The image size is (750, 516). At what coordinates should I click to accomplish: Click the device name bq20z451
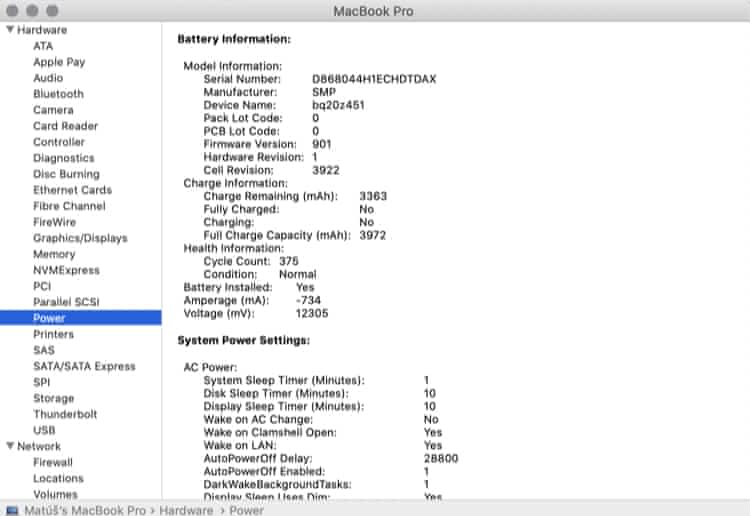point(338,105)
